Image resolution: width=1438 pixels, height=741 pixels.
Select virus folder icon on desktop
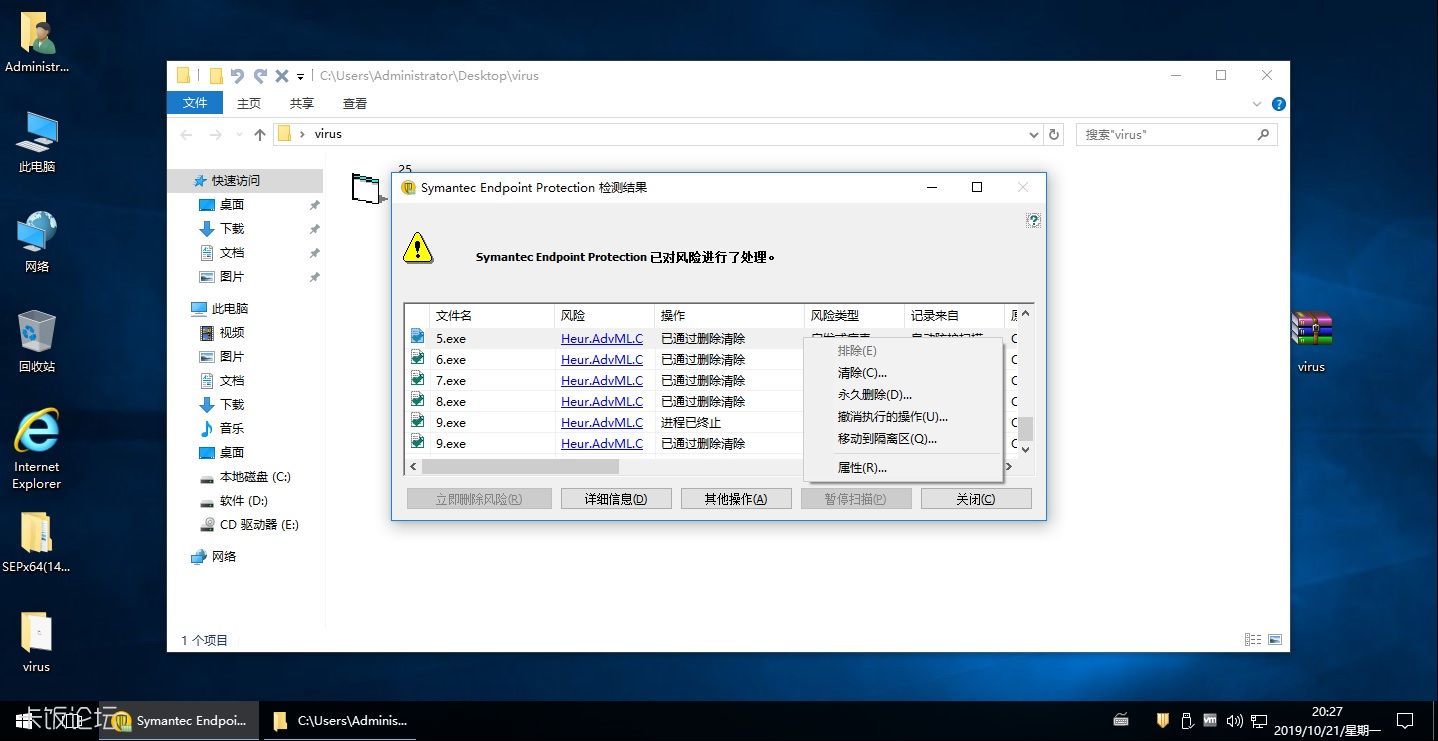(x=37, y=643)
